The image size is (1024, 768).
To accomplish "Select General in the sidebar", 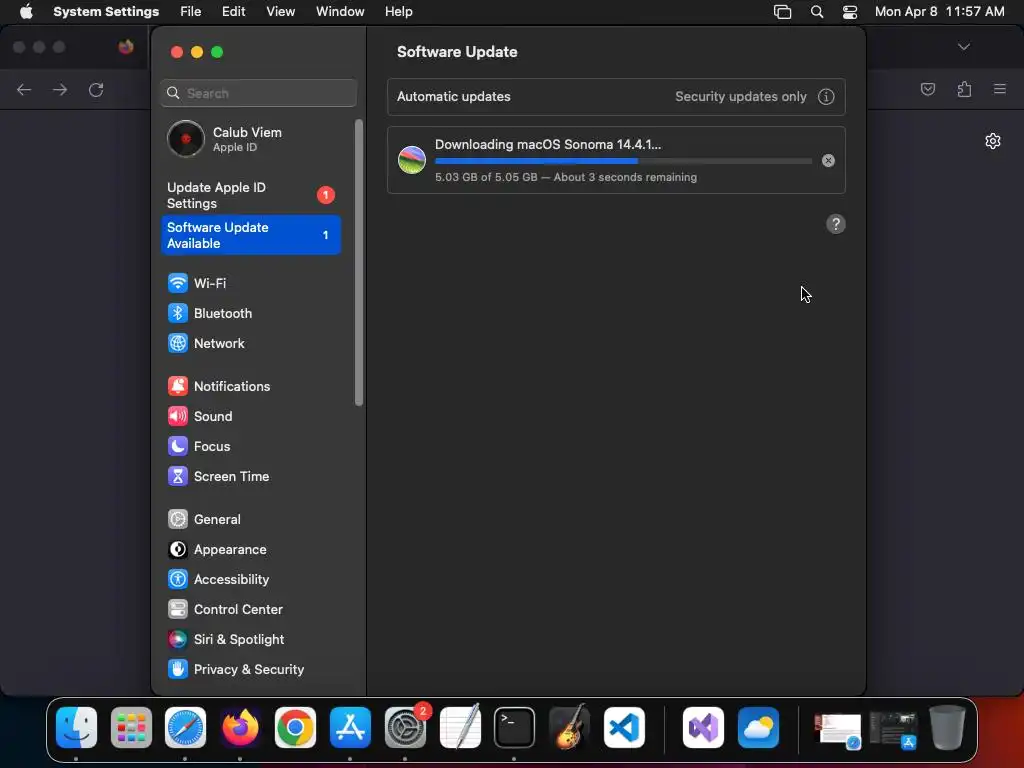I will tap(251, 520).
